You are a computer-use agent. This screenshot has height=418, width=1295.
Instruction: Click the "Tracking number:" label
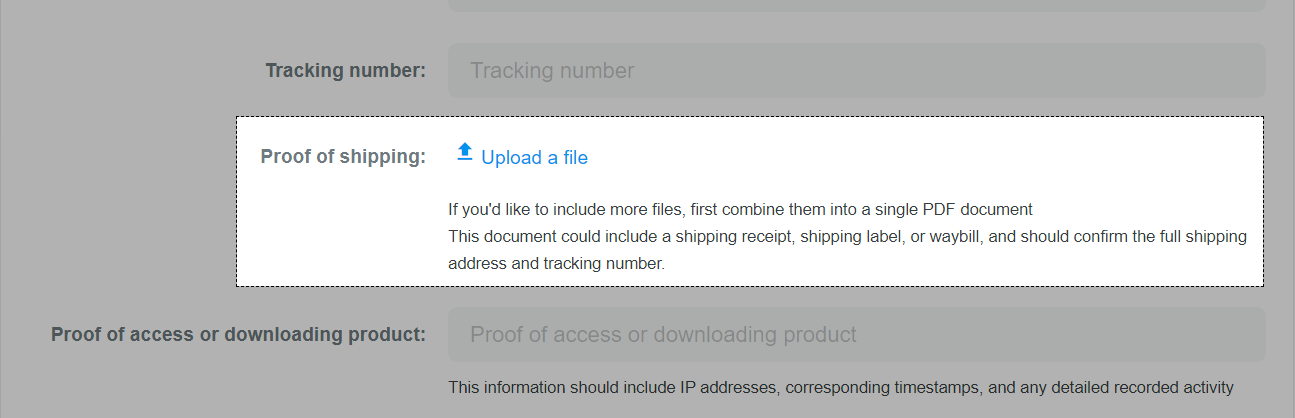346,71
